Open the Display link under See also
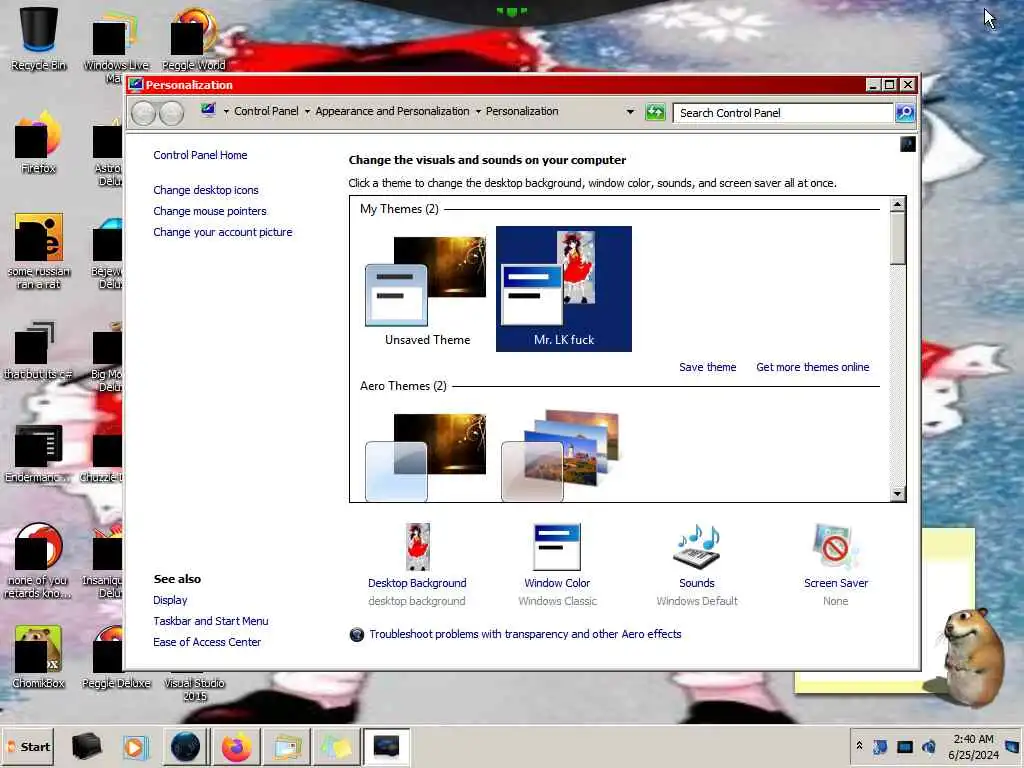The height and width of the screenshot is (768, 1024). tap(170, 600)
